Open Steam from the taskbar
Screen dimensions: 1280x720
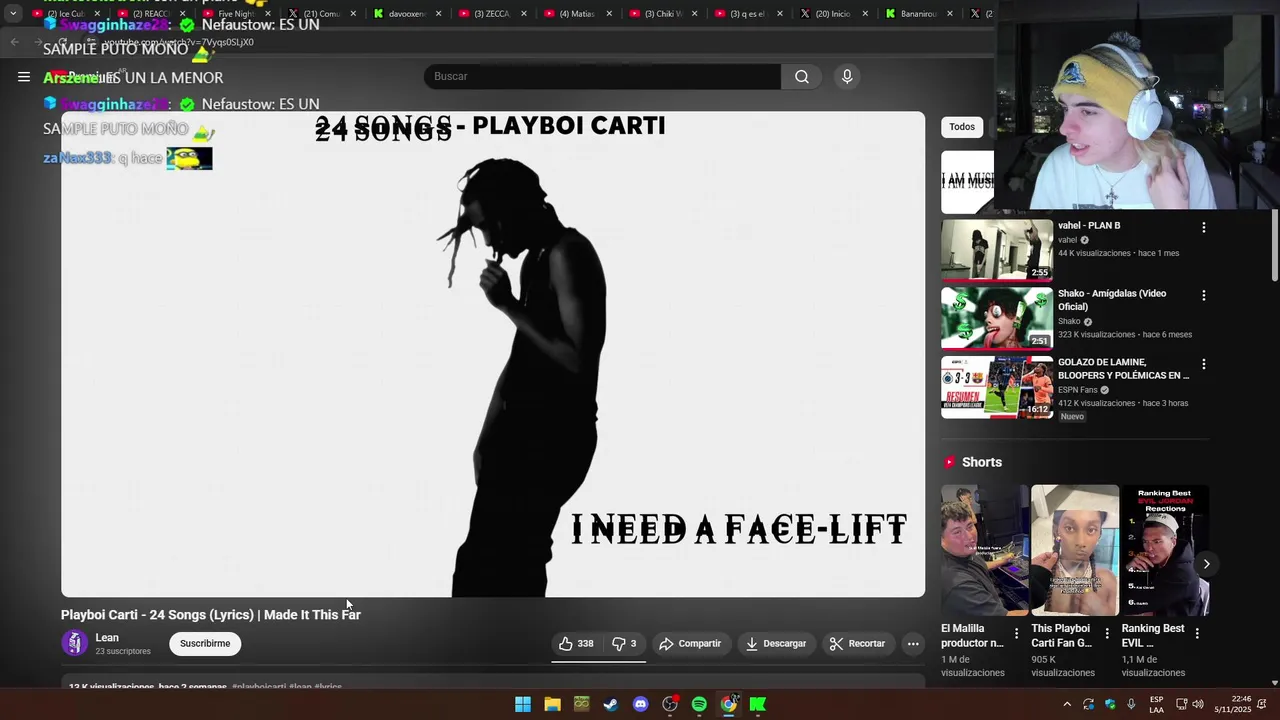click(x=611, y=705)
